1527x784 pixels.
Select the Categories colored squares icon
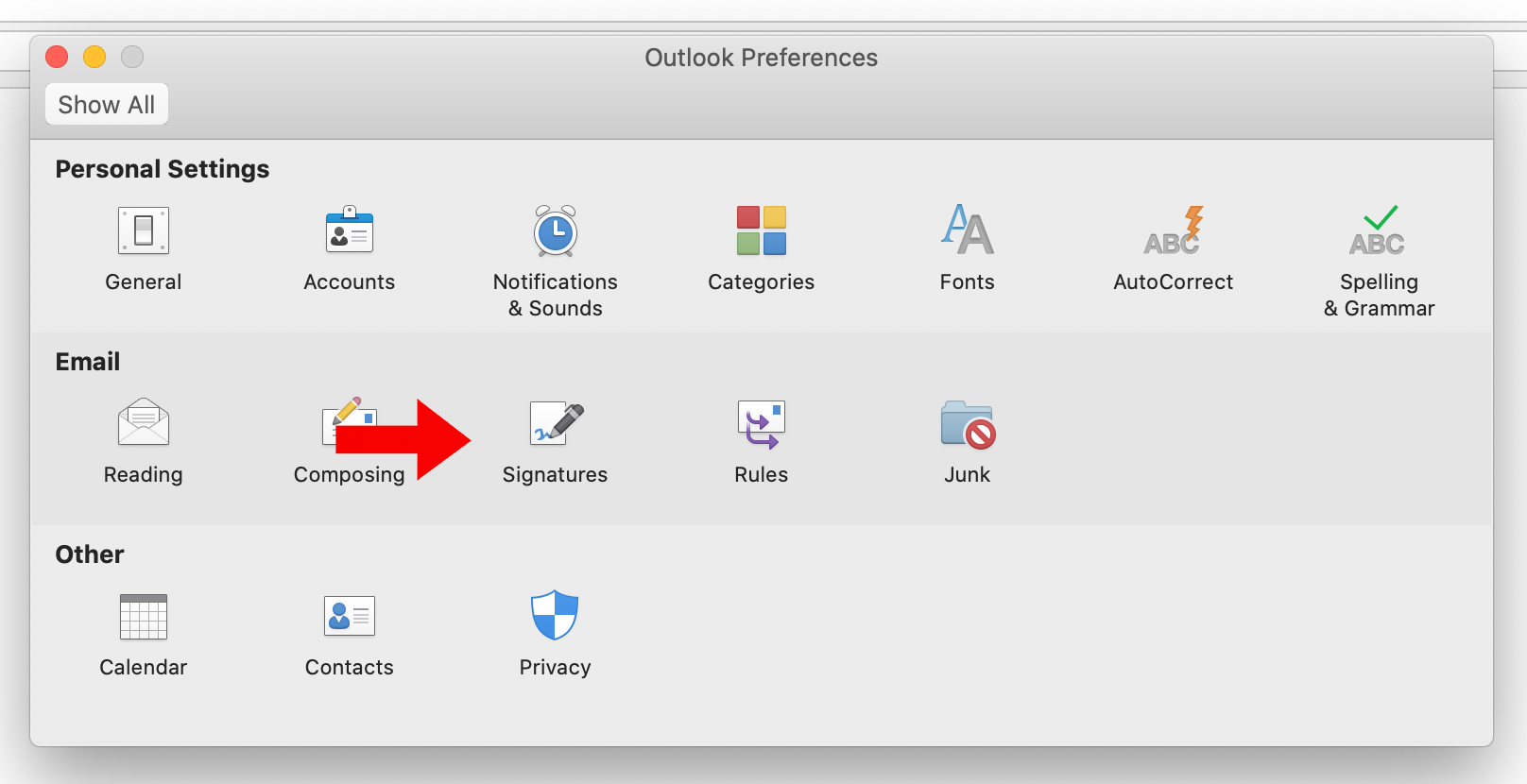[x=761, y=230]
